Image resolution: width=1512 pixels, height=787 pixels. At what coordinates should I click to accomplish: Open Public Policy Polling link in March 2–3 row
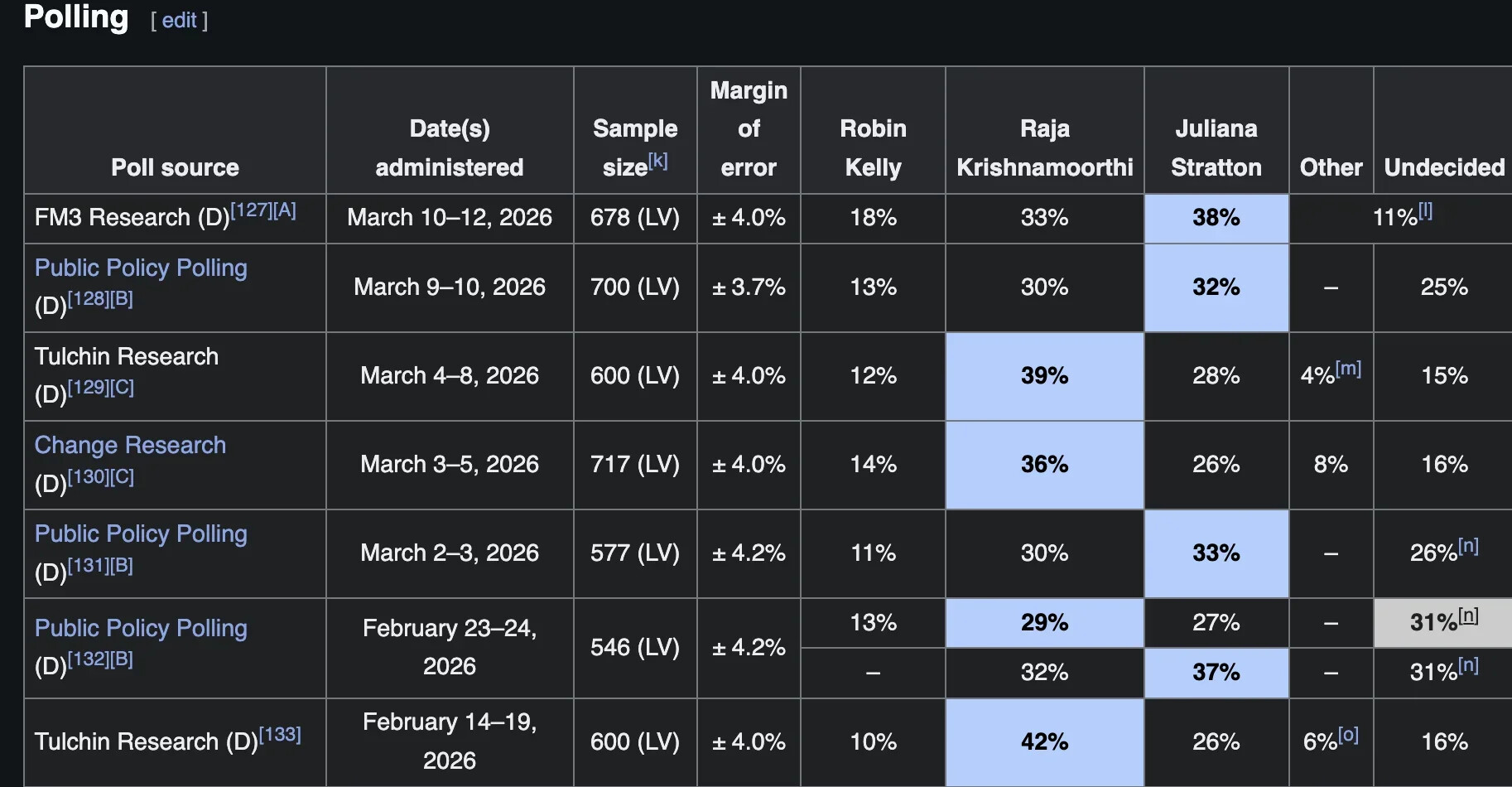[x=141, y=534]
